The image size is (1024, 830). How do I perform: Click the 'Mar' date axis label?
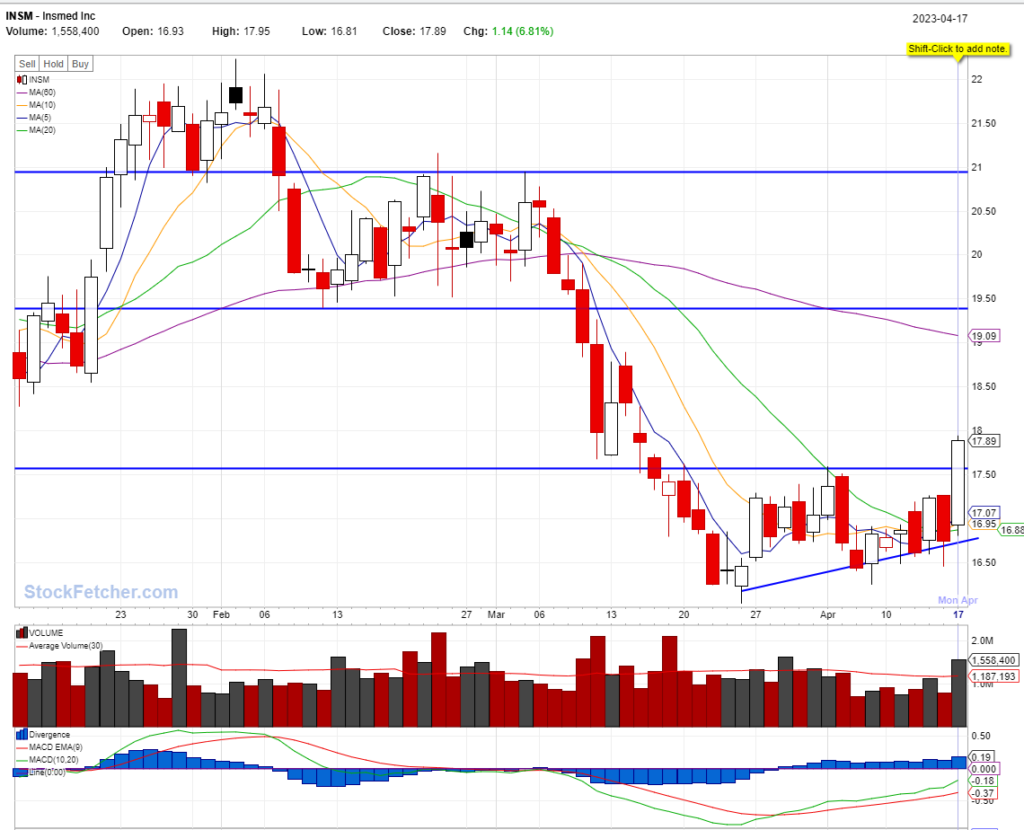(496, 615)
